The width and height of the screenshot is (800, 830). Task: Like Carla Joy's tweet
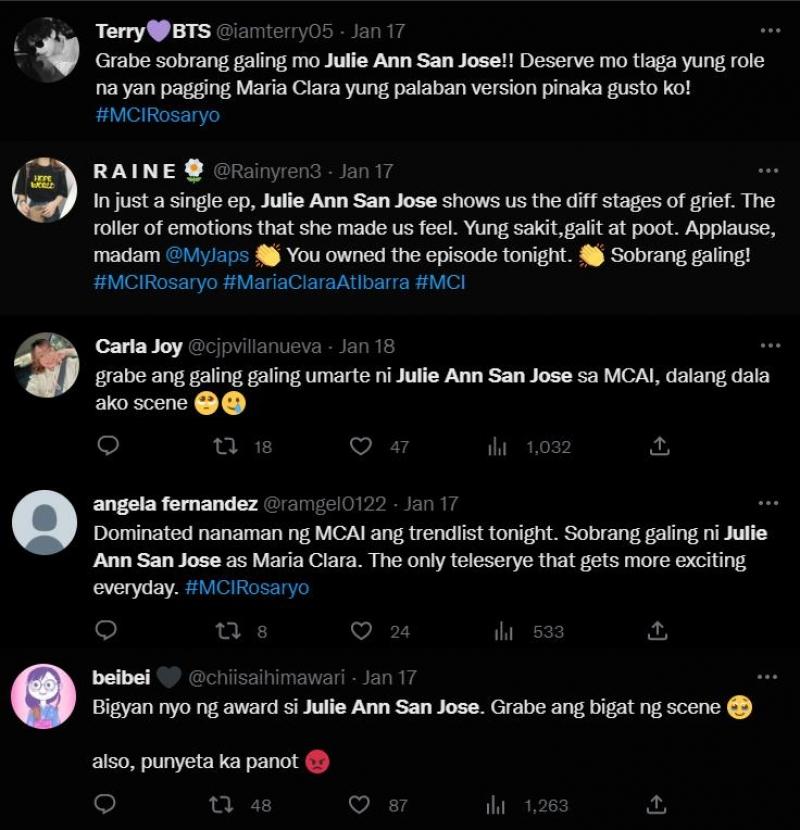[361, 446]
